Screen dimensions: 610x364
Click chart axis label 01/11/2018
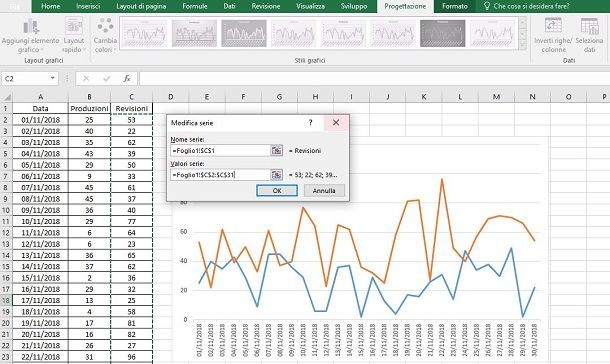200,340
